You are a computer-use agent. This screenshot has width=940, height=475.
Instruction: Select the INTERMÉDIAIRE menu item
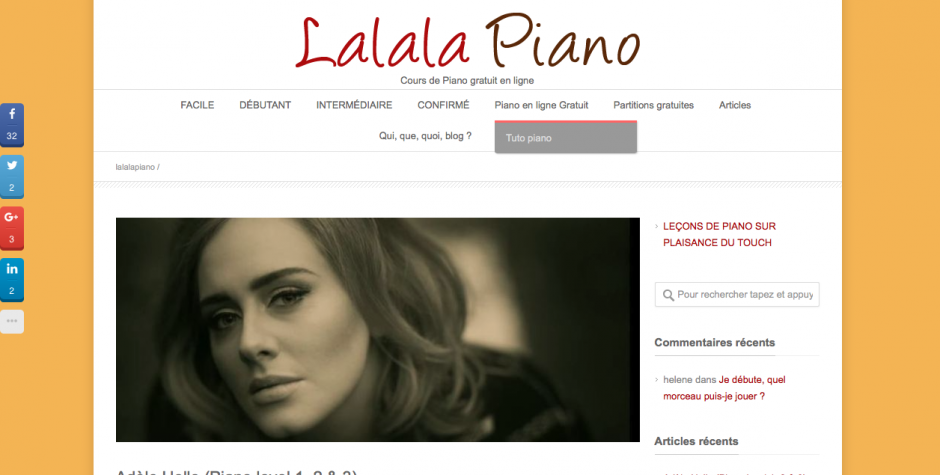point(354,105)
